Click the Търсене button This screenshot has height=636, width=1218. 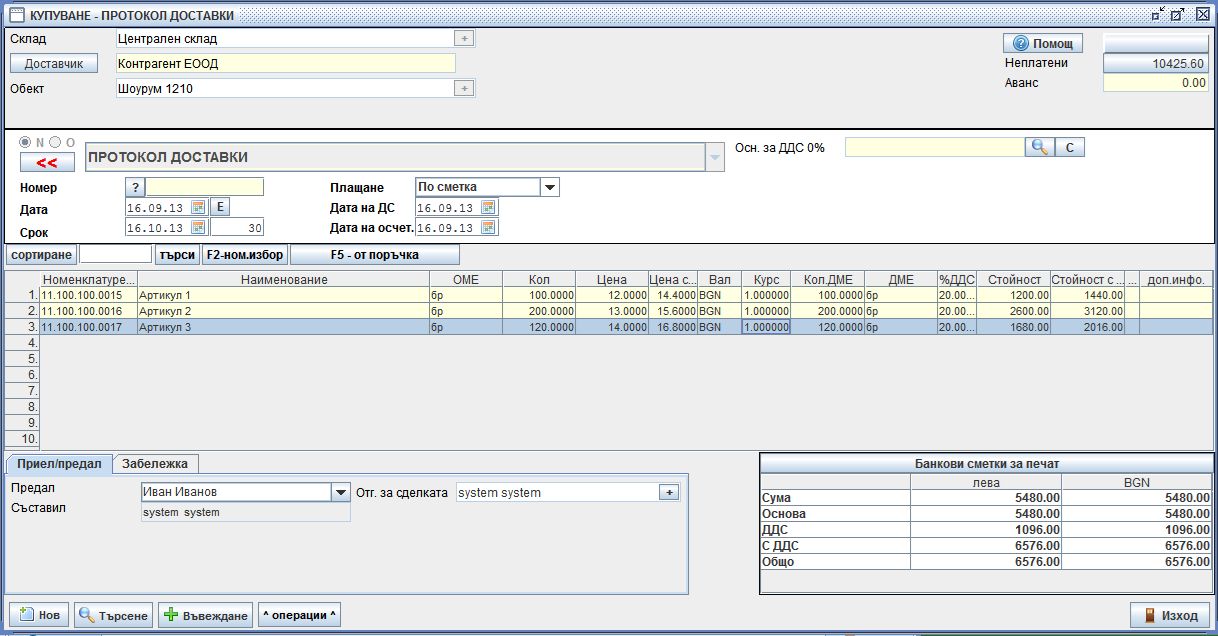113,615
